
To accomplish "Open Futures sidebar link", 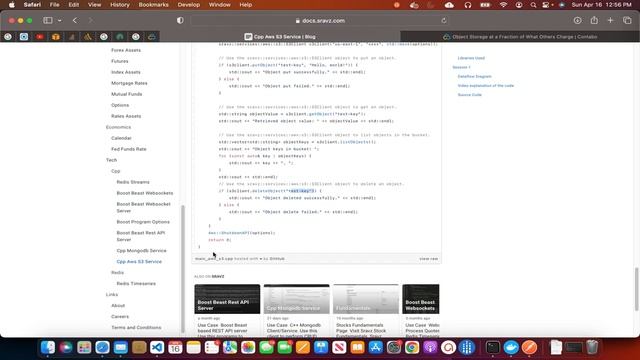I will [120, 61].
